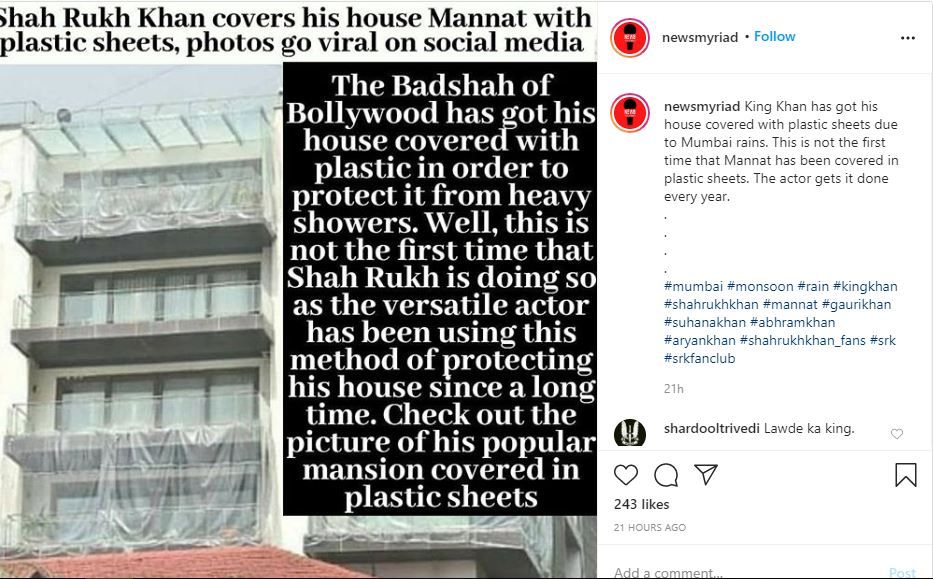The width and height of the screenshot is (933, 579).
Task: Open the newsmyriad profile picture in the header
Action: click(630, 38)
